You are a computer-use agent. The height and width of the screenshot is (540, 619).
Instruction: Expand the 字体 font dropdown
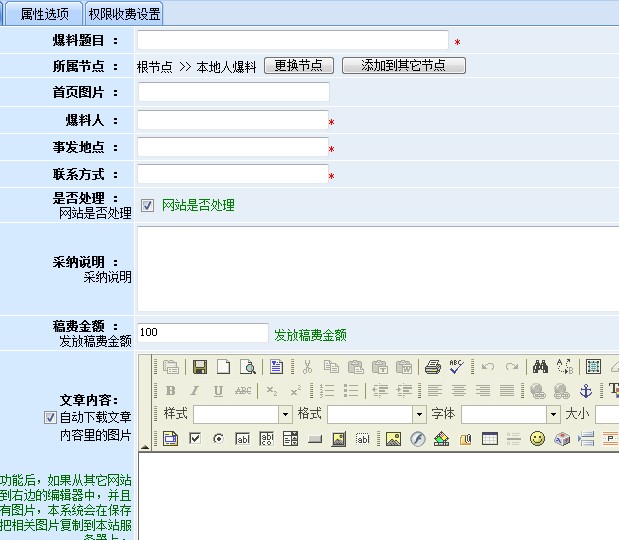[553, 414]
